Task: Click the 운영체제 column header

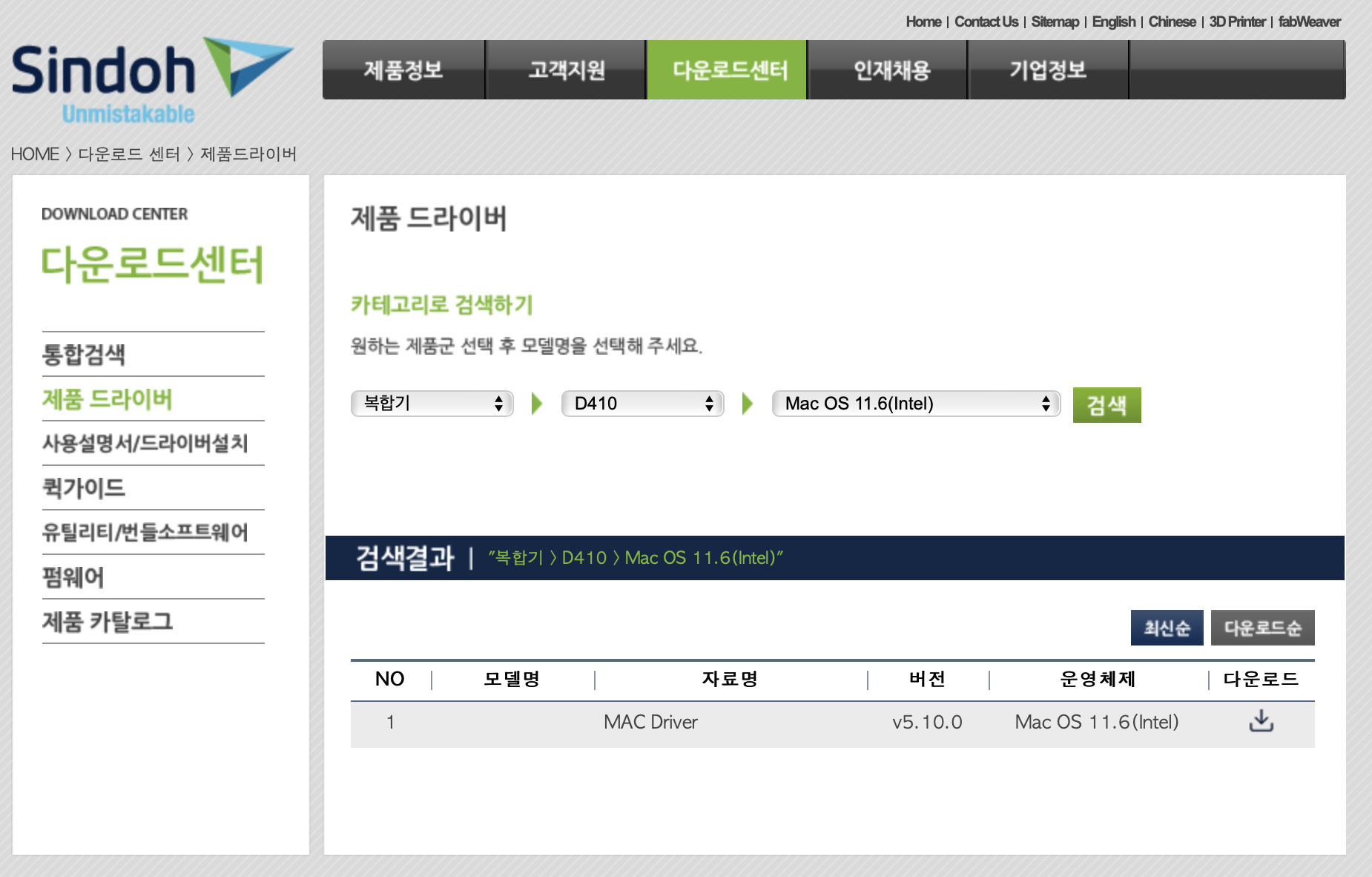Action: click(x=1098, y=679)
